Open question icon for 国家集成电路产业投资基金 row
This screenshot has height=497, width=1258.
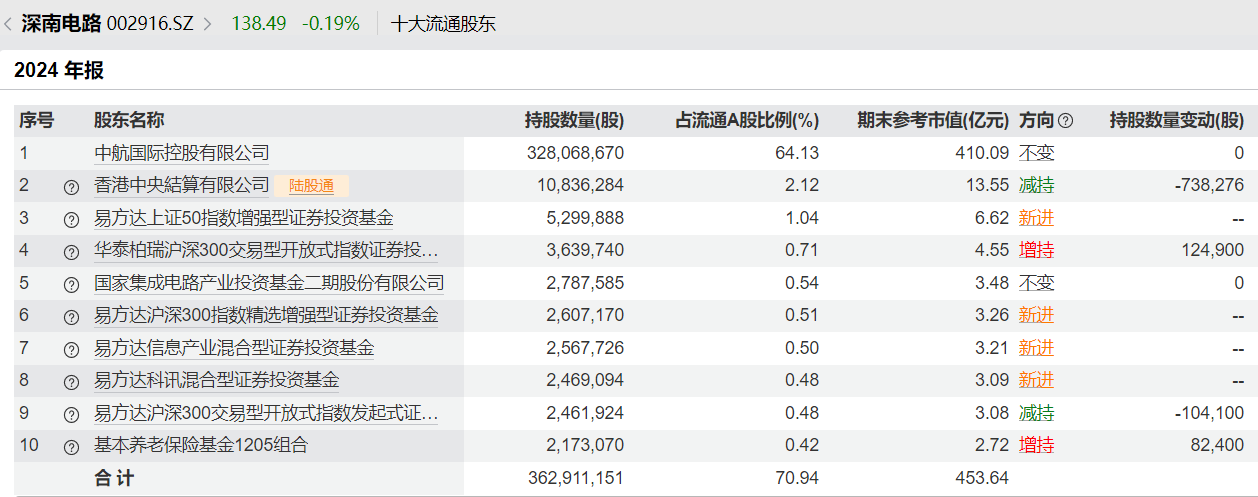click(x=71, y=285)
